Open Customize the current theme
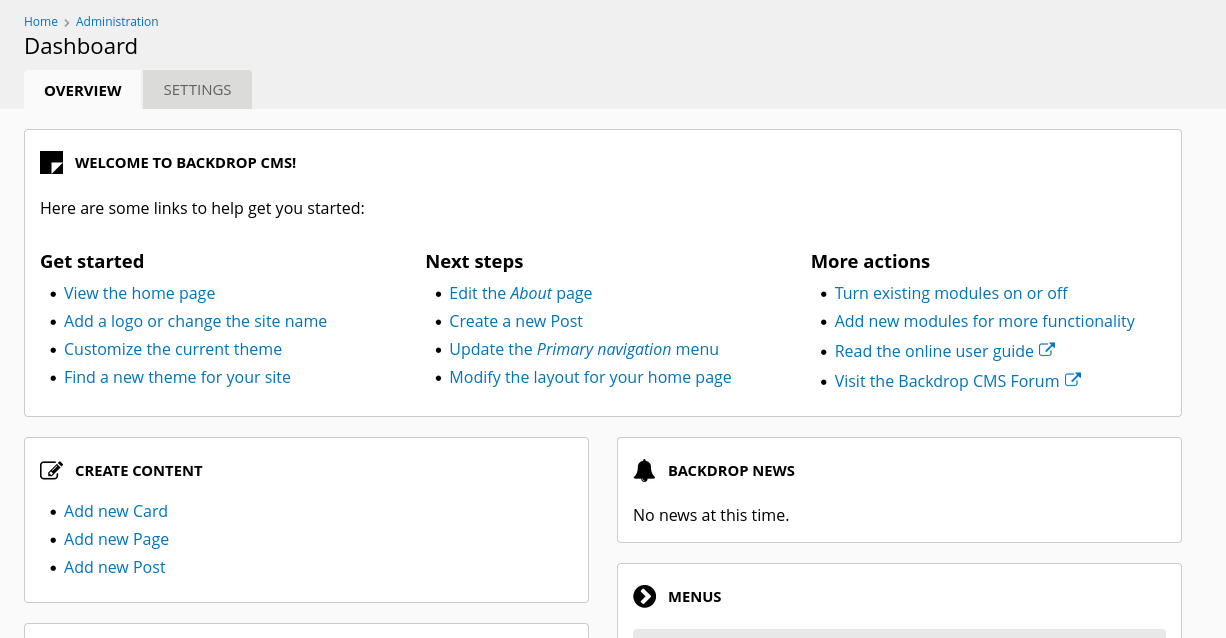This screenshot has width=1226, height=638. (x=173, y=349)
